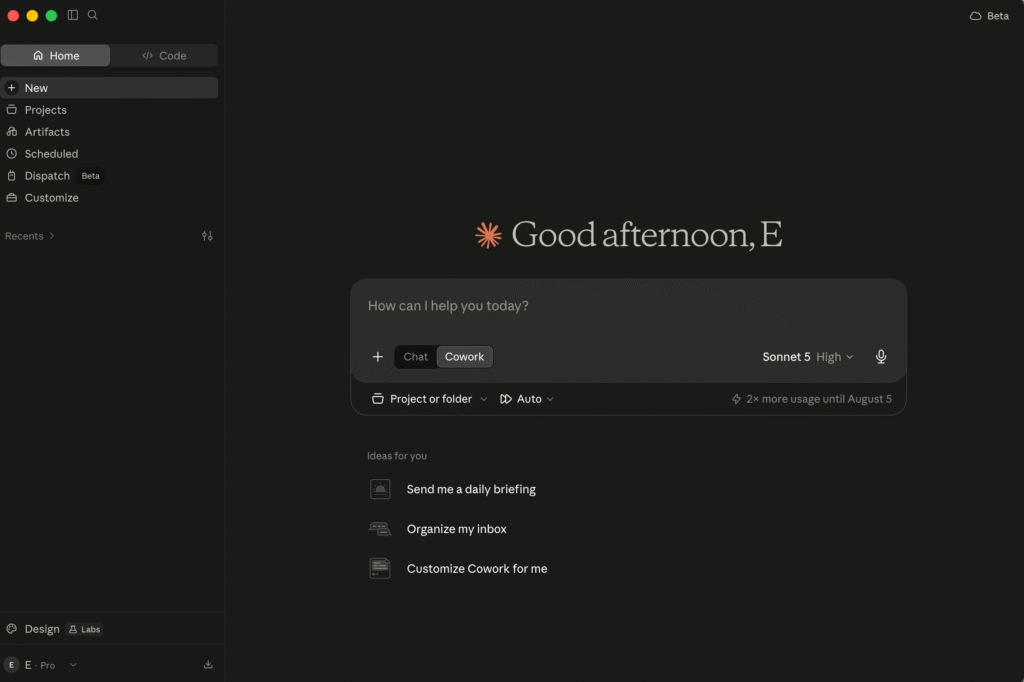Viewport: 1024px width, 682px height.
Task: Switch the composer mode to Chat
Action: point(415,357)
